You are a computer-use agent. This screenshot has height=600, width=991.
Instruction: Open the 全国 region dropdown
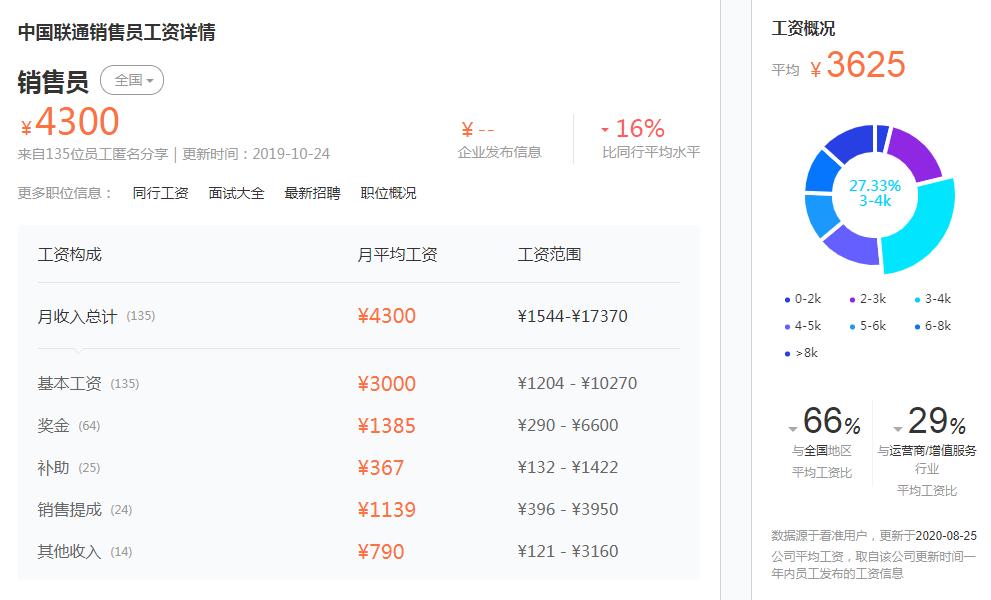coord(130,80)
